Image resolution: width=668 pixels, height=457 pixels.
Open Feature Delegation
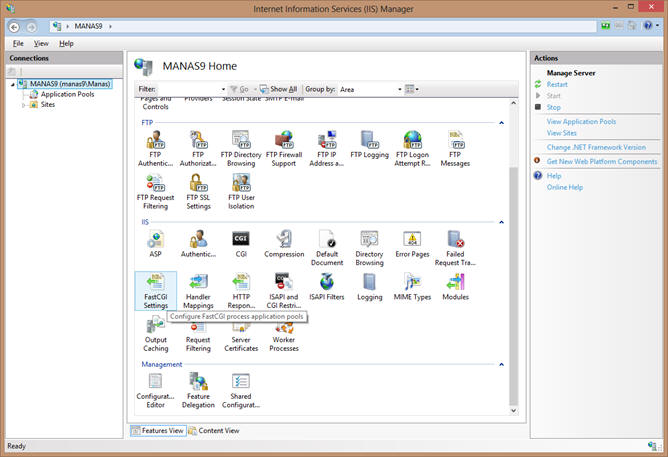tap(198, 391)
